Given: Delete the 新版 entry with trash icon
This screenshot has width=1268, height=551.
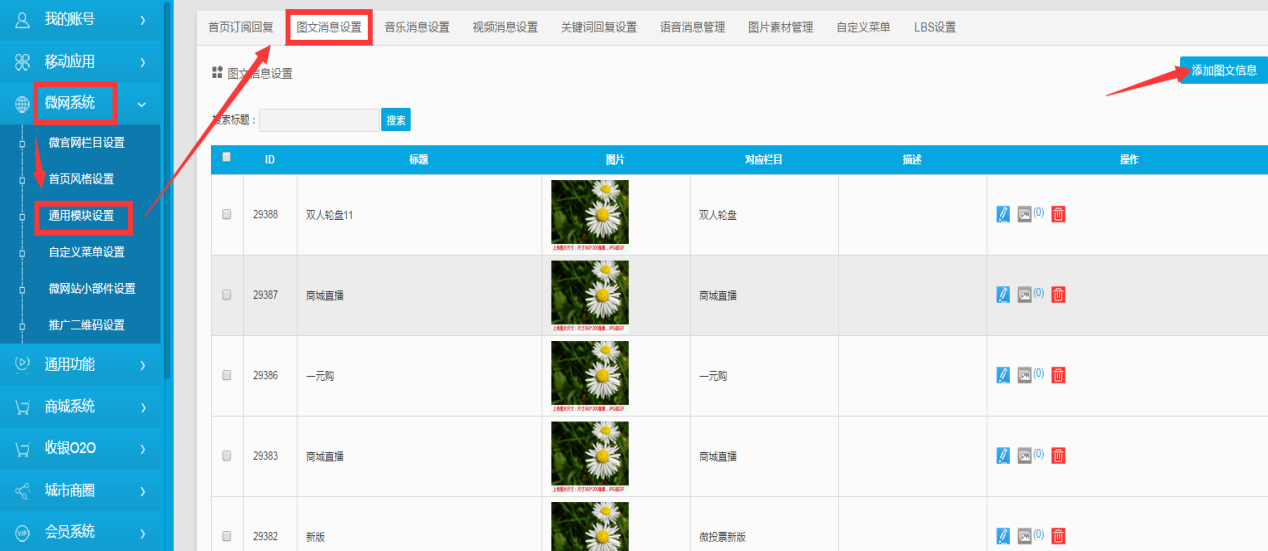Looking at the screenshot, I should [x=1058, y=536].
